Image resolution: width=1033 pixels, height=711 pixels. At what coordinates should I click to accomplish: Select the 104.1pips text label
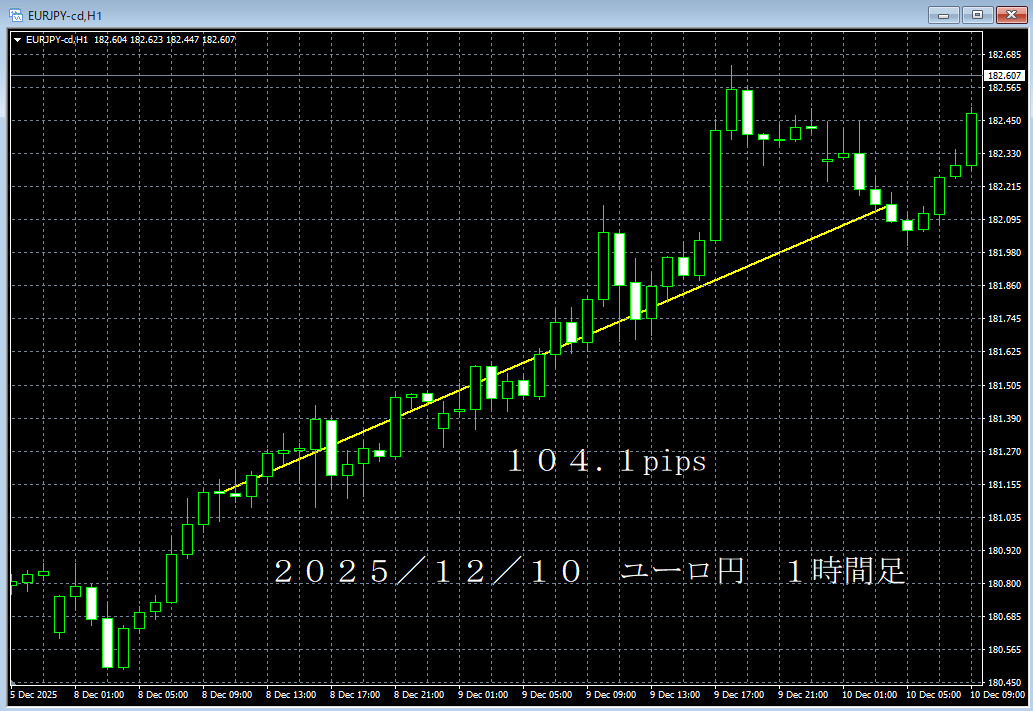click(606, 462)
